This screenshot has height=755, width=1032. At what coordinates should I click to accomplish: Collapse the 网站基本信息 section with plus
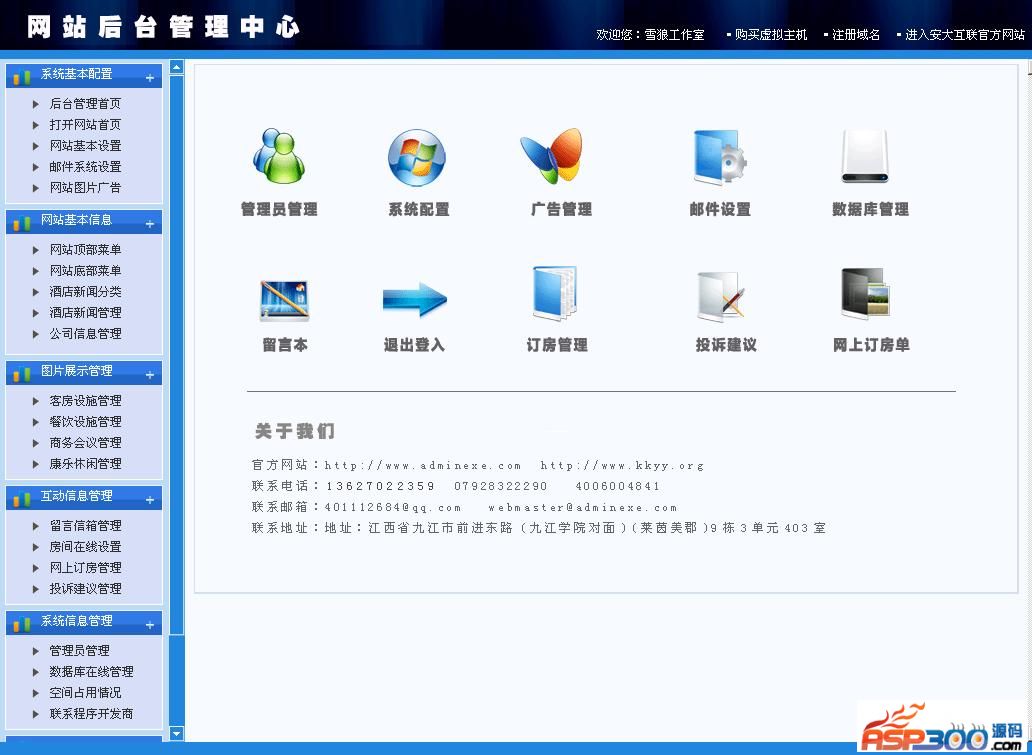(x=150, y=224)
